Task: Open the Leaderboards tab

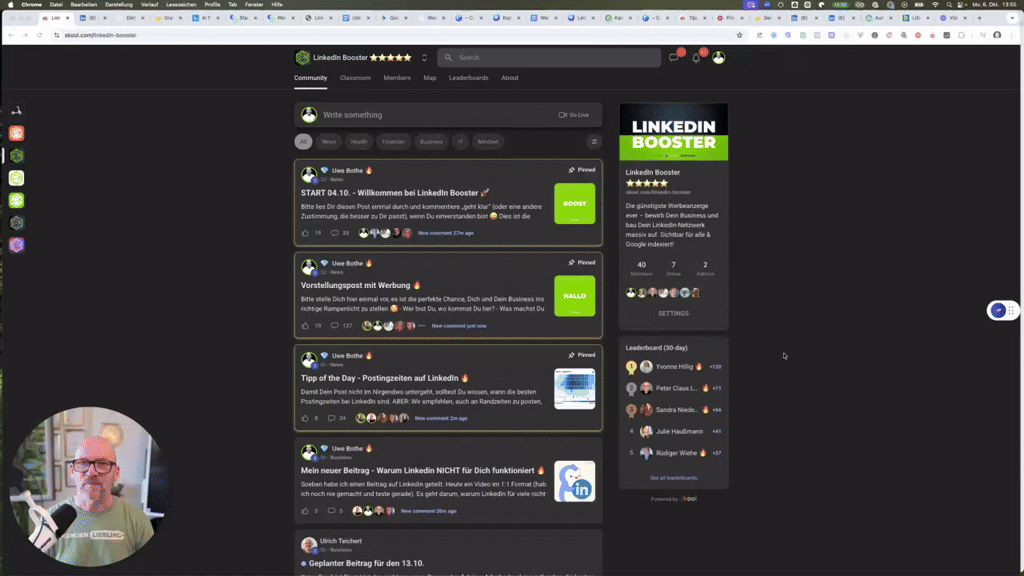Action: pos(468,78)
